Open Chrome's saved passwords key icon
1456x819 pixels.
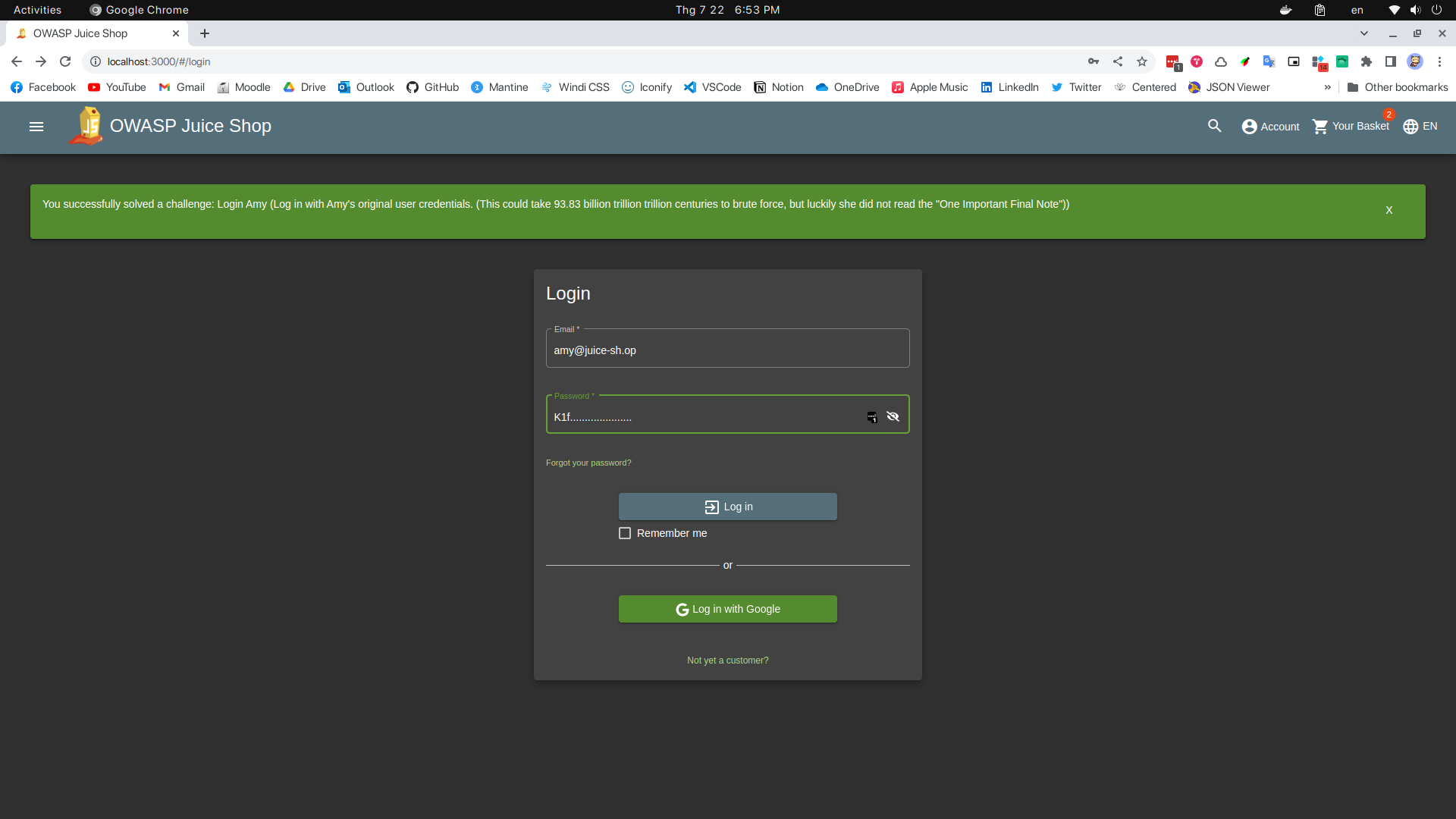1094,61
